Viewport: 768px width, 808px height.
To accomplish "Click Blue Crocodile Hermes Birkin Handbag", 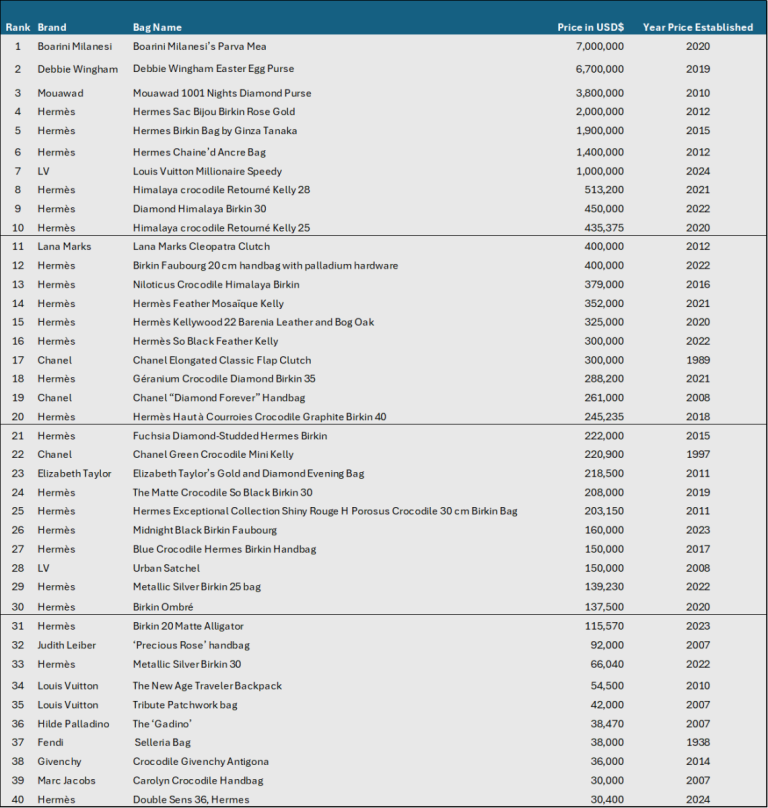I will coord(225,550).
